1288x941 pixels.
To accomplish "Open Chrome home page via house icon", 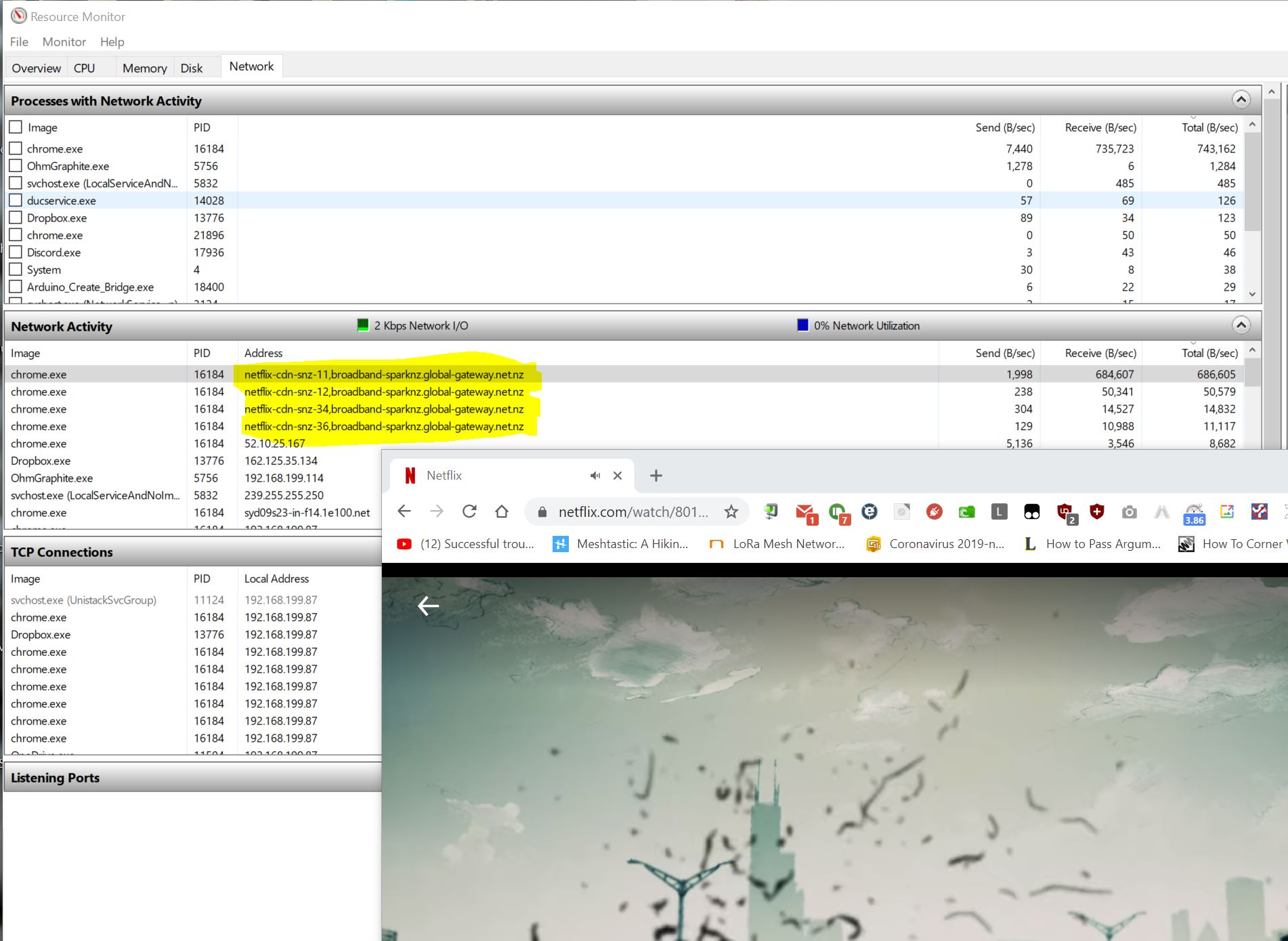I will coord(502,511).
